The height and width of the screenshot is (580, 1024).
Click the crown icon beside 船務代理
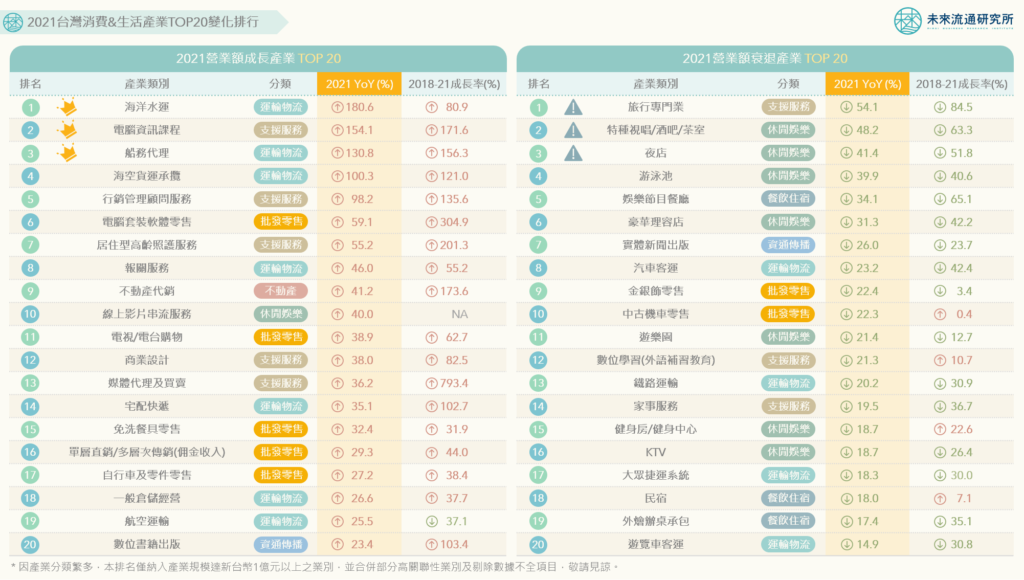click(67, 153)
